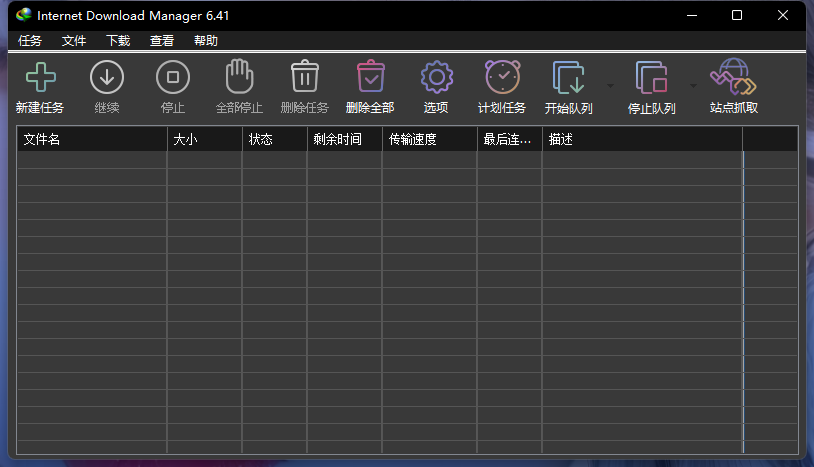Sort by 传输速度 column header
This screenshot has width=814, height=467.
click(x=430, y=139)
